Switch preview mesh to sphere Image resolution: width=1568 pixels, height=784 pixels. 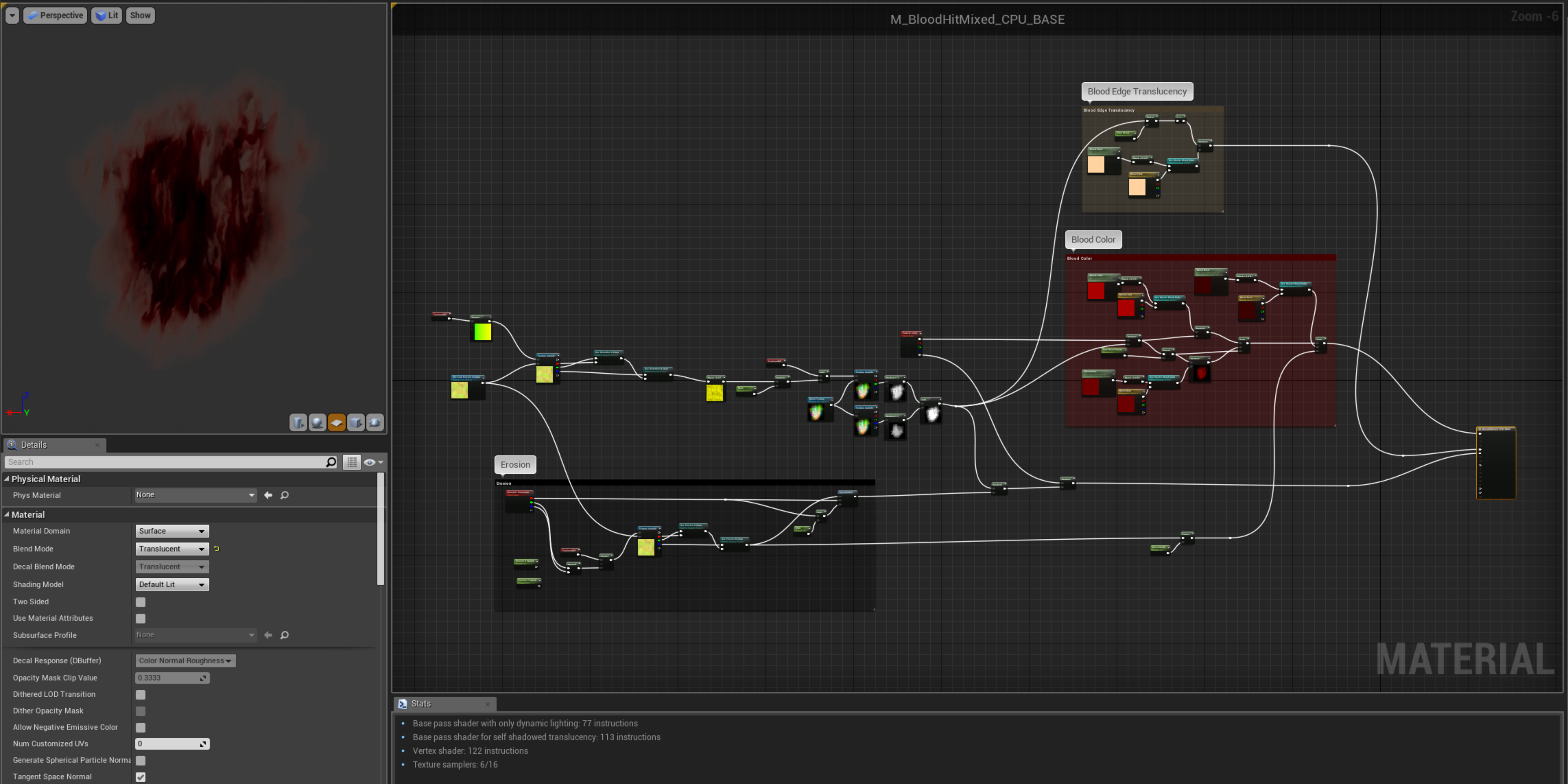[317, 423]
